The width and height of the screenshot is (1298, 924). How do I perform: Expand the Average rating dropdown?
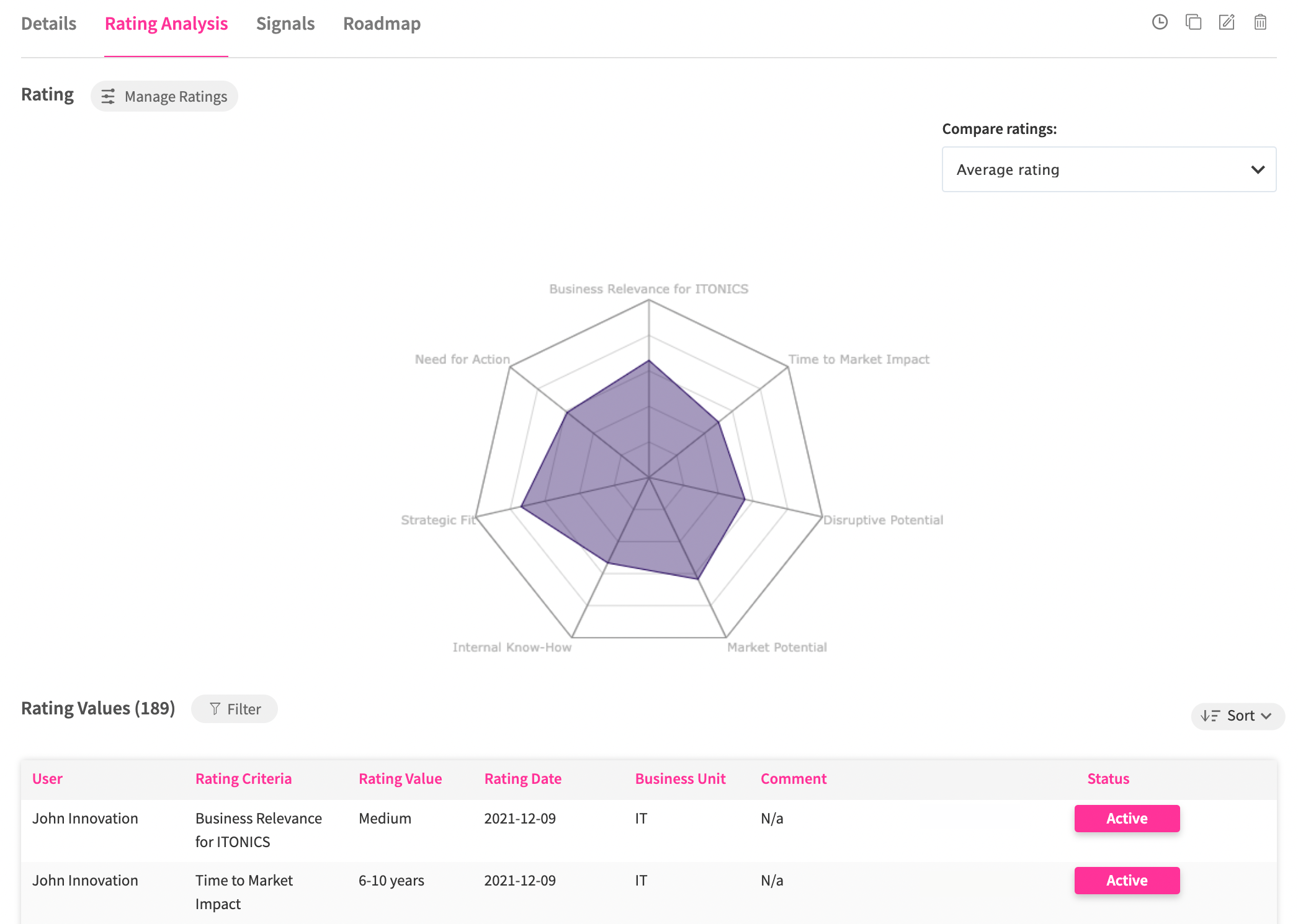pos(1108,169)
